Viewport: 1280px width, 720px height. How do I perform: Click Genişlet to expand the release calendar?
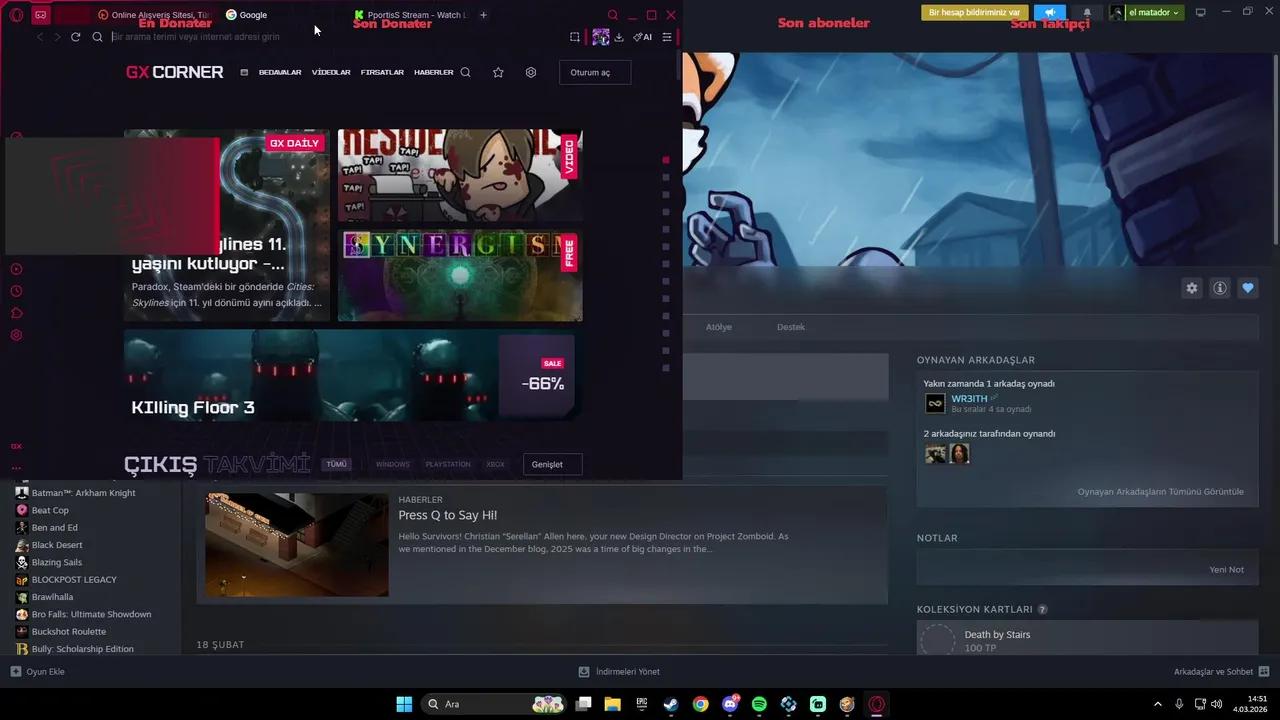[x=547, y=464]
